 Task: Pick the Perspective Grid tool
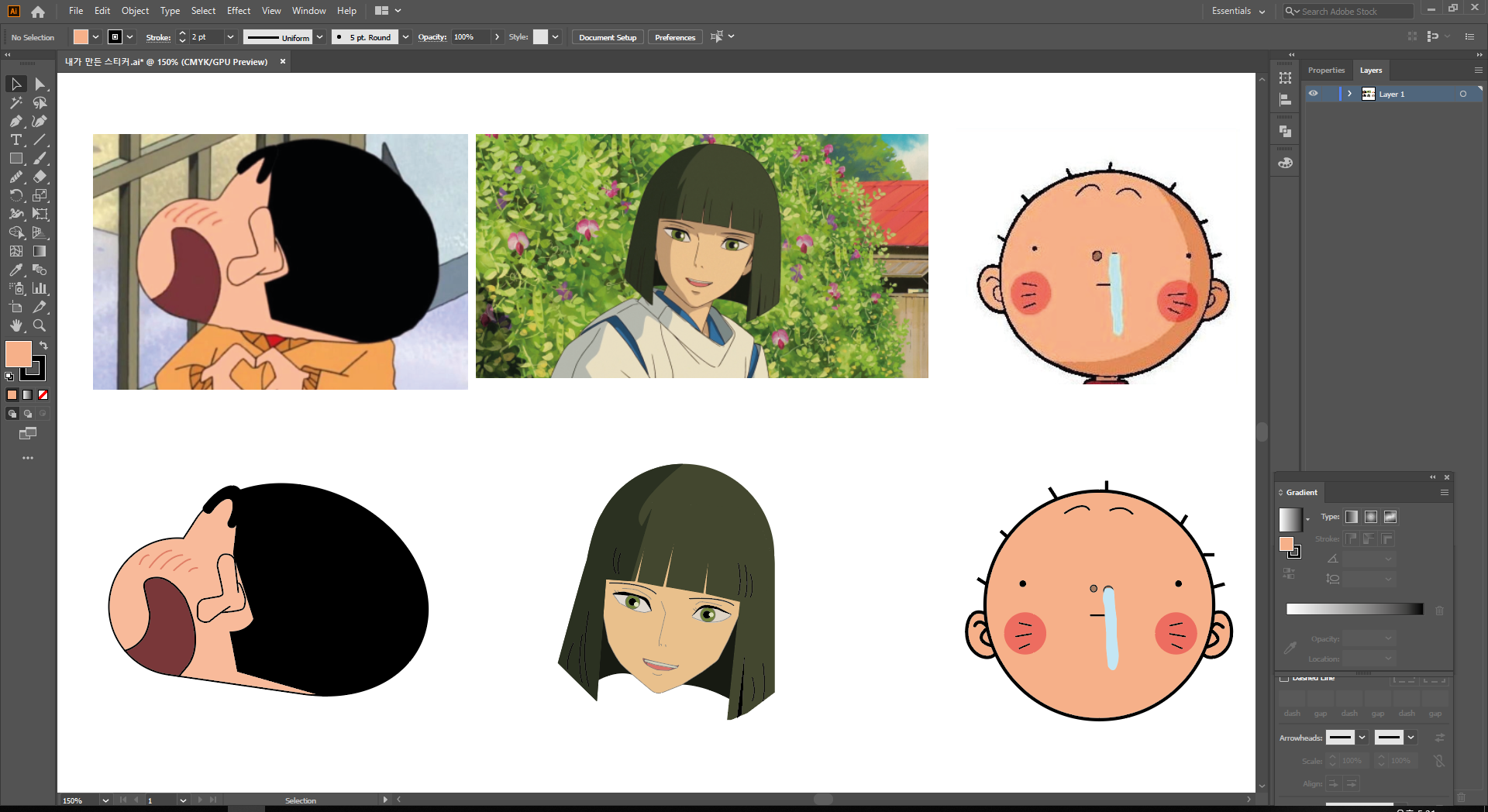pos(40,232)
